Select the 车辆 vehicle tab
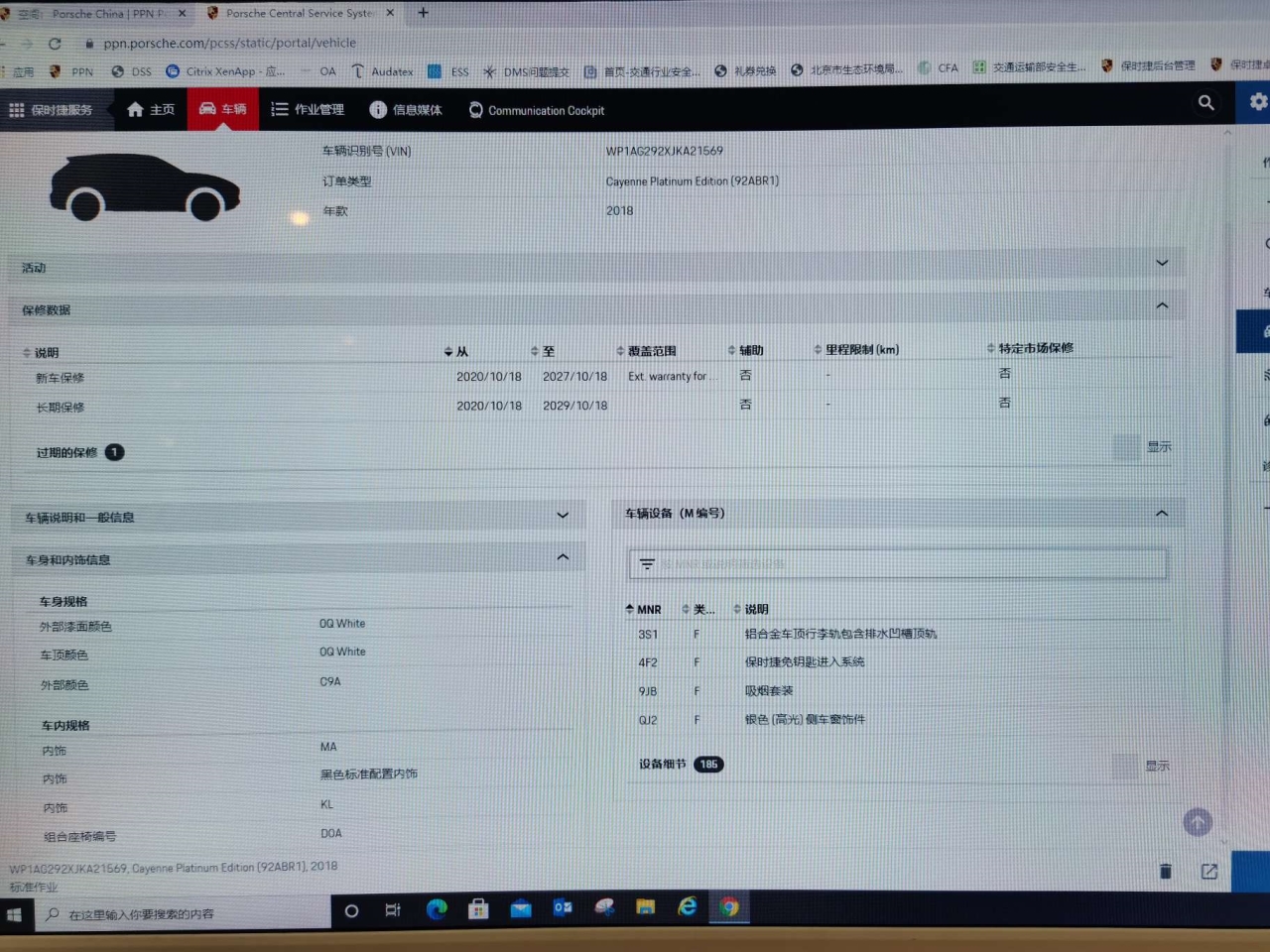The image size is (1270, 952). [222, 108]
